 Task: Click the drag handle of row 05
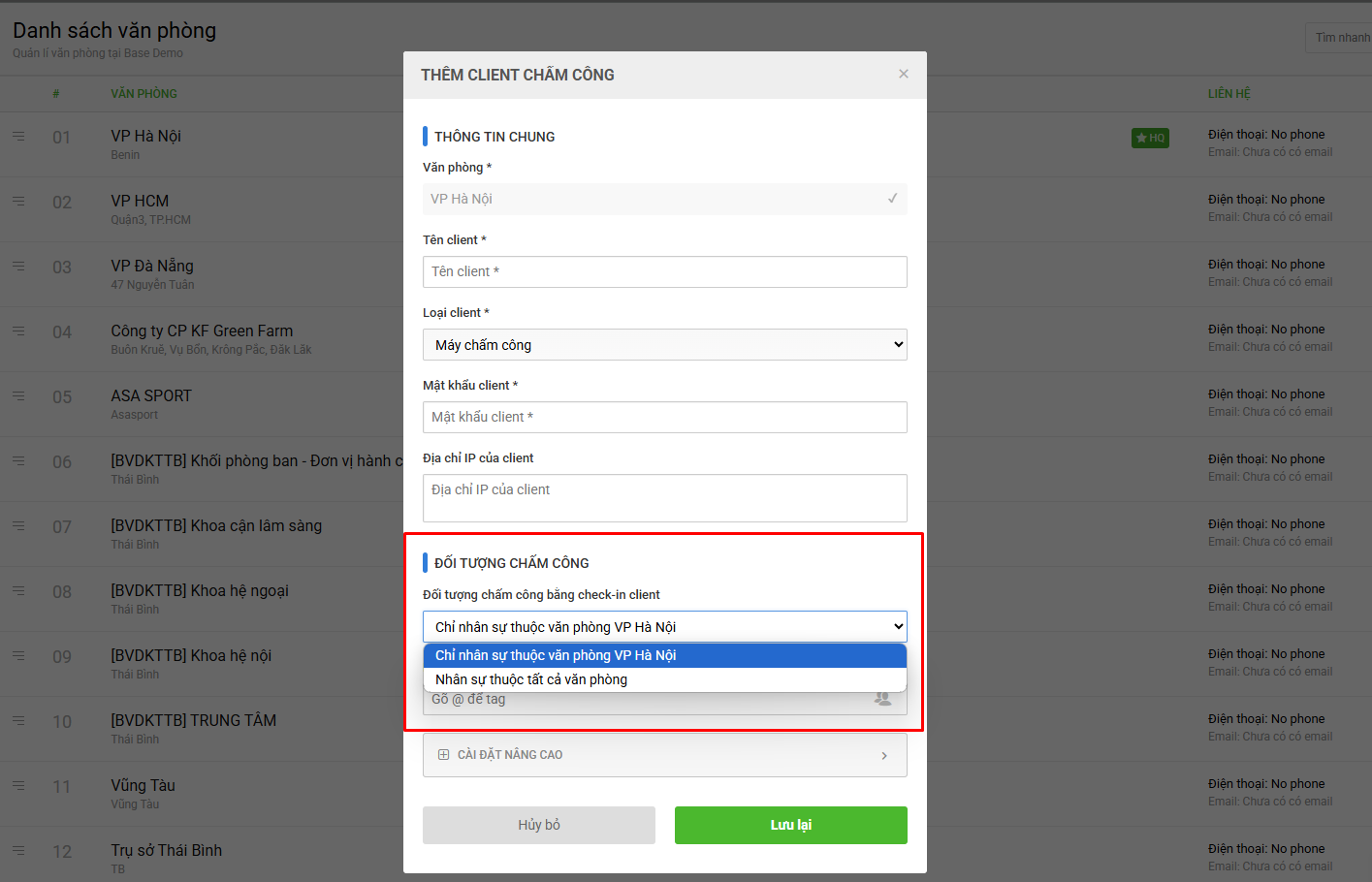coord(18,396)
